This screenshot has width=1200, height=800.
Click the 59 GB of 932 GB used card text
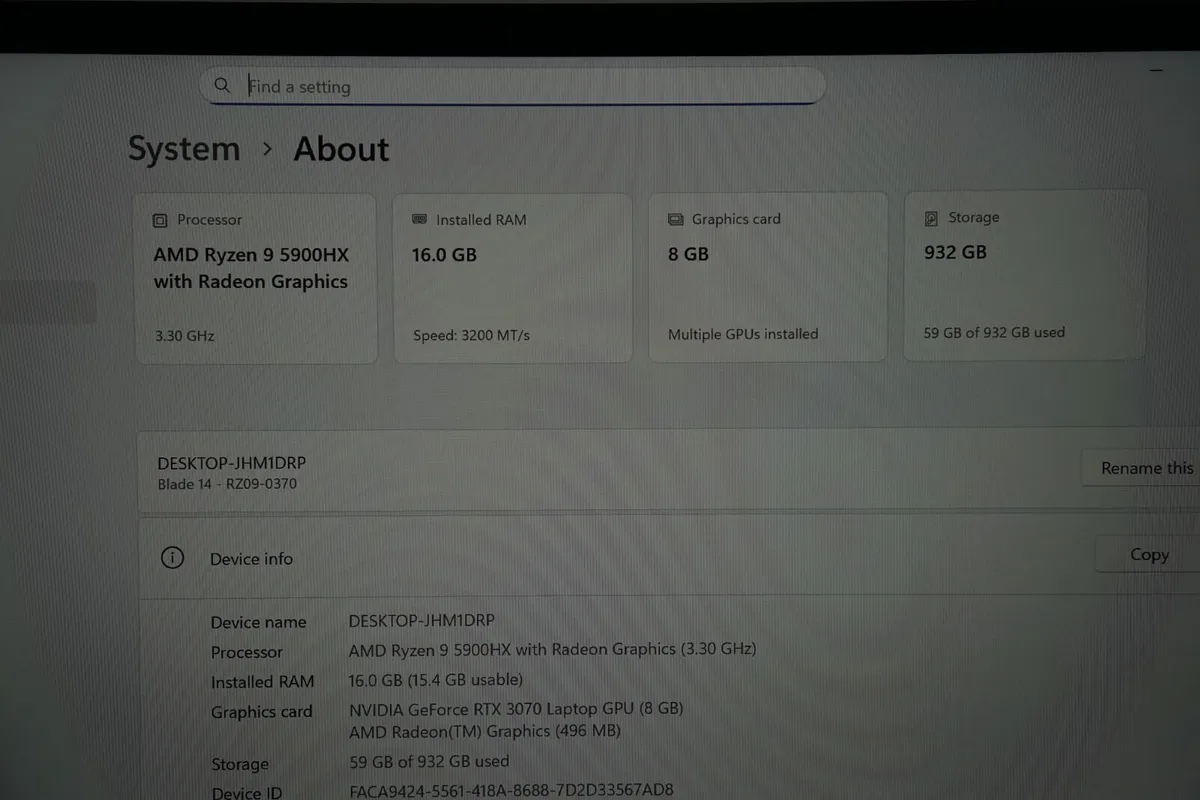coord(994,332)
